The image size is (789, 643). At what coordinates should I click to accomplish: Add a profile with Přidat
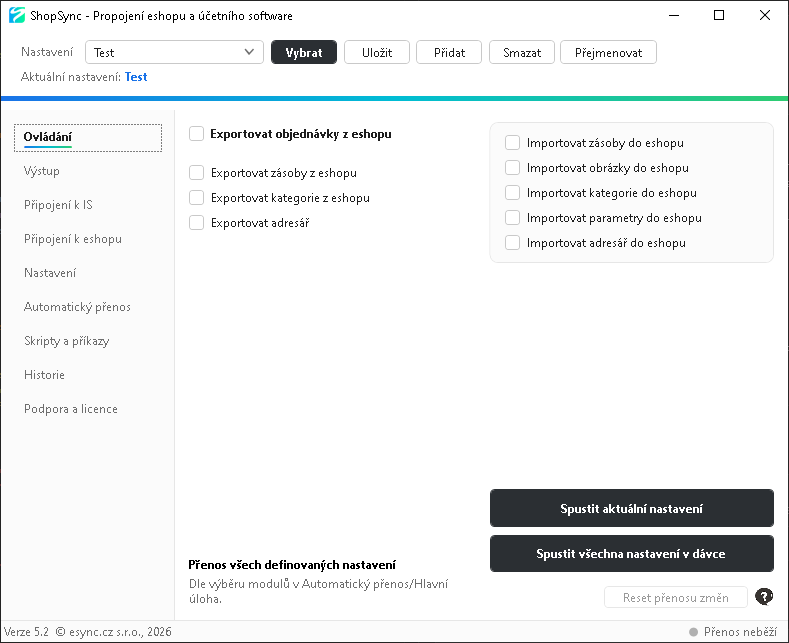pos(449,52)
